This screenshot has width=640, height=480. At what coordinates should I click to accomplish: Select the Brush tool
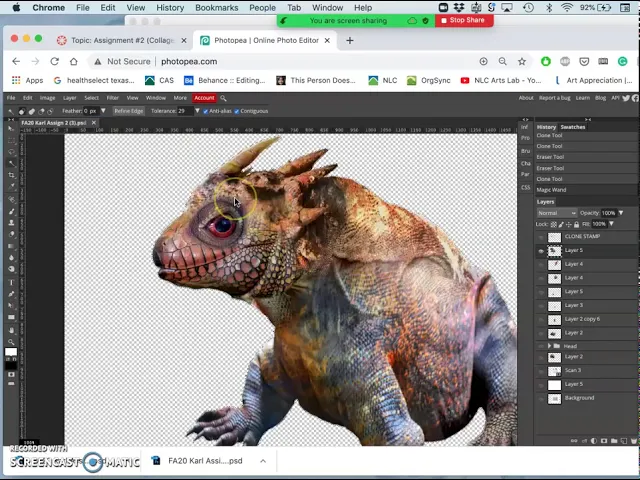(11, 211)
